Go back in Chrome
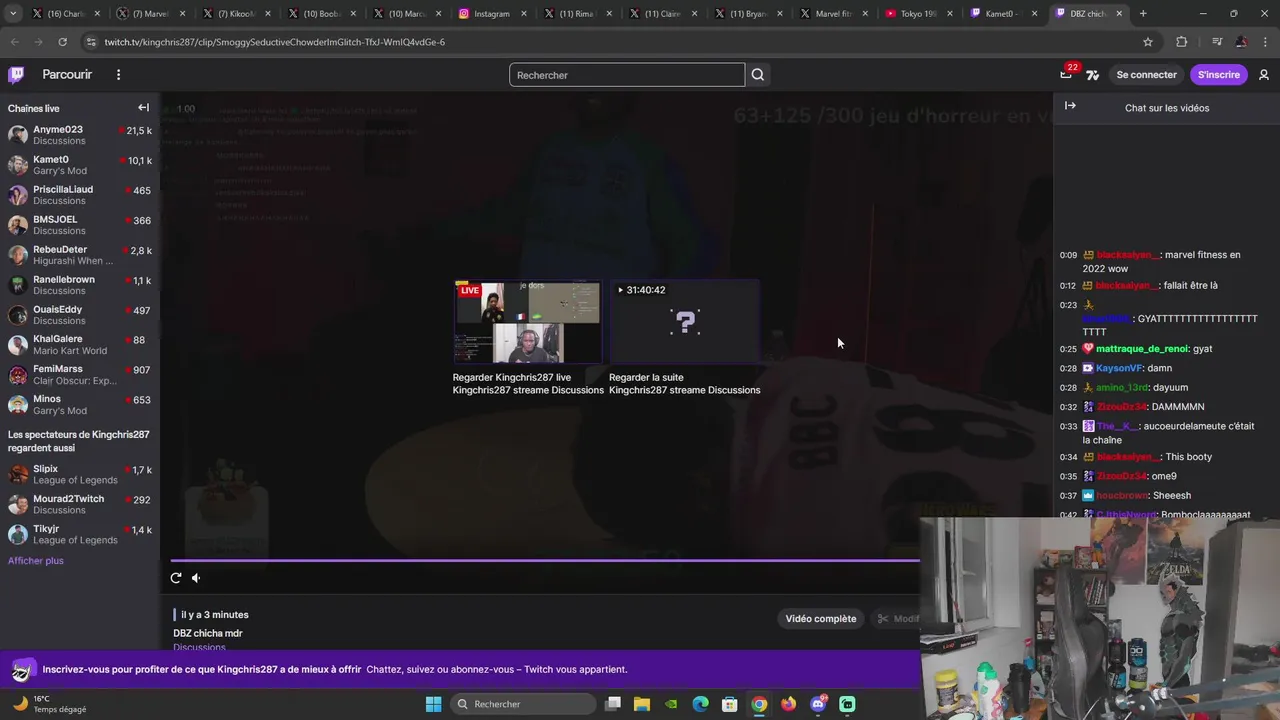Image resolution: width=1280 pixels, height=720 pixels. [x=14, y=42]
